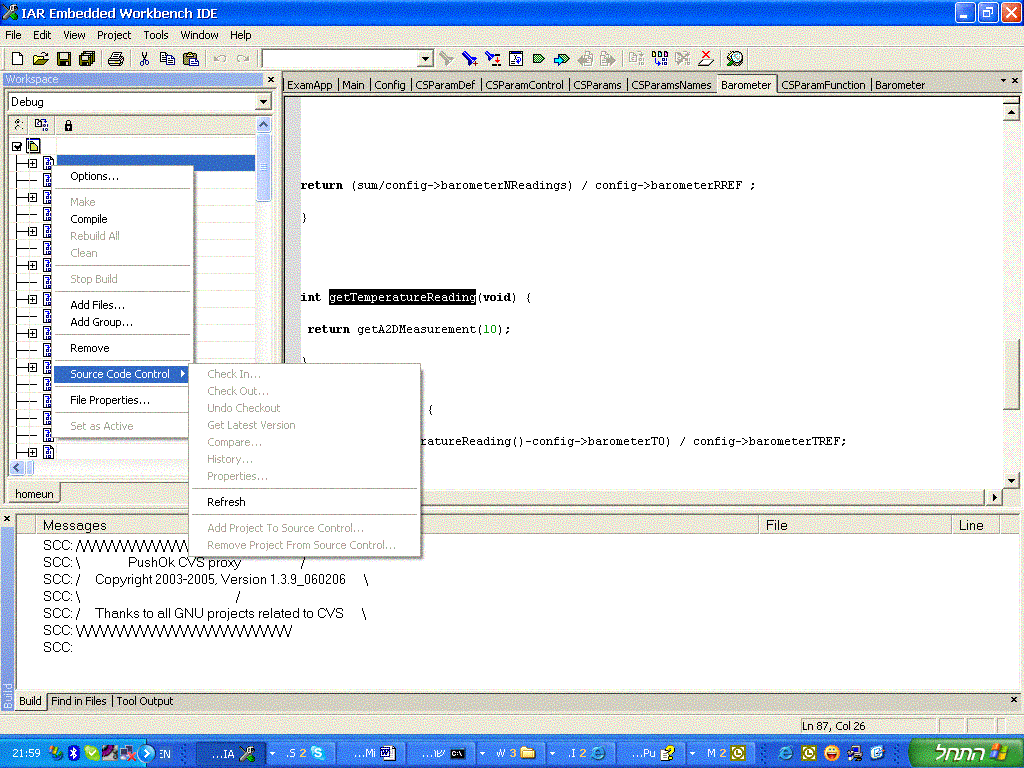Click the New document toolbar icon
1024x768 pixels.
point(19,59)
